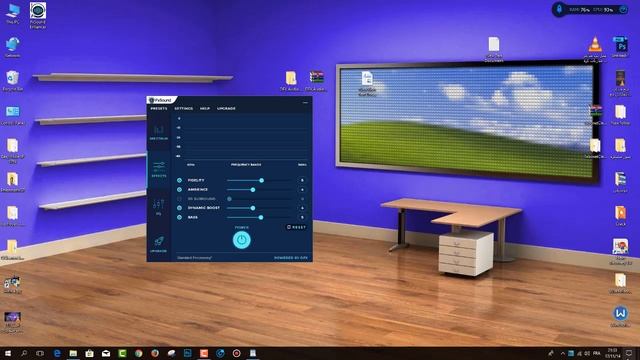Screen dimensions: 640x360
Task: Launch Firefox from taskbar
Action: pos(155,353)
